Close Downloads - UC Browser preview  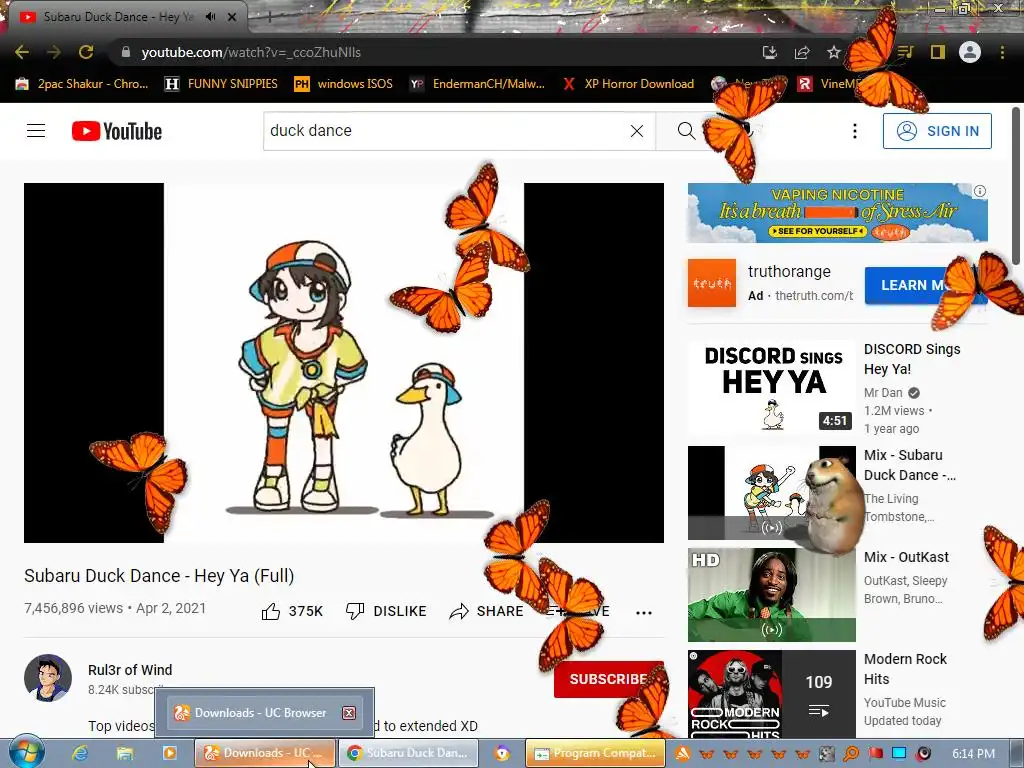click(x=349, y=712)
